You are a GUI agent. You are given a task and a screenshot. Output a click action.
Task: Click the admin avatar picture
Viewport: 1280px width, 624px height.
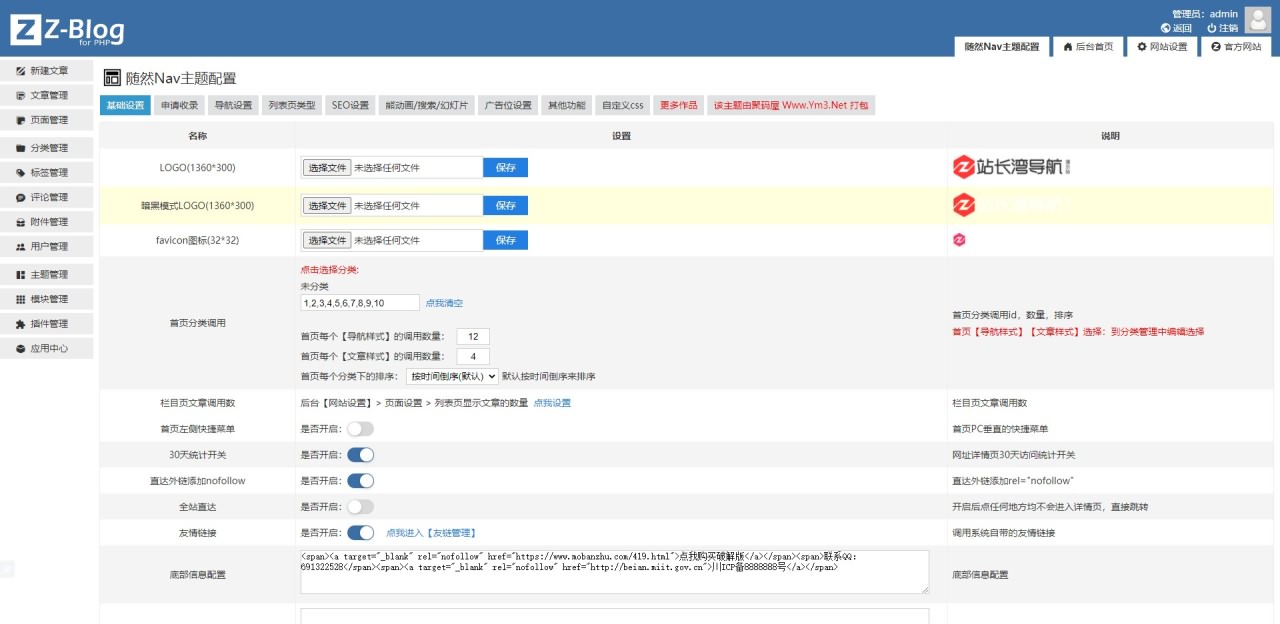point(1258,20)
